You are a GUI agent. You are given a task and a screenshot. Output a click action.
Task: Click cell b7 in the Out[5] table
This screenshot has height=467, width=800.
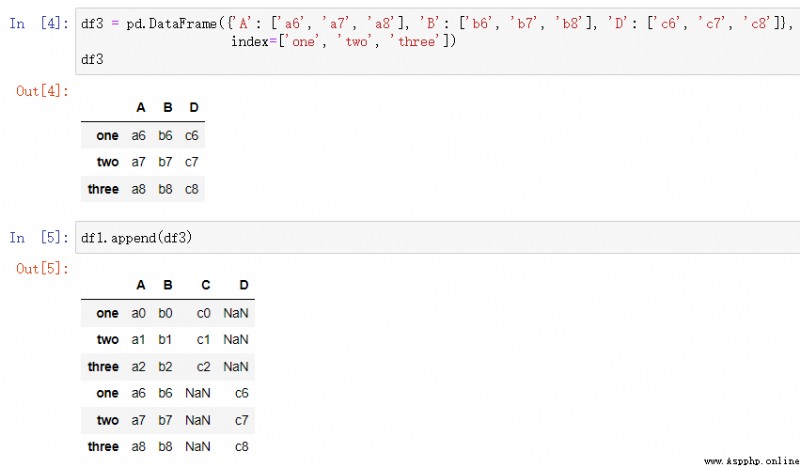[x=165, y=421]
